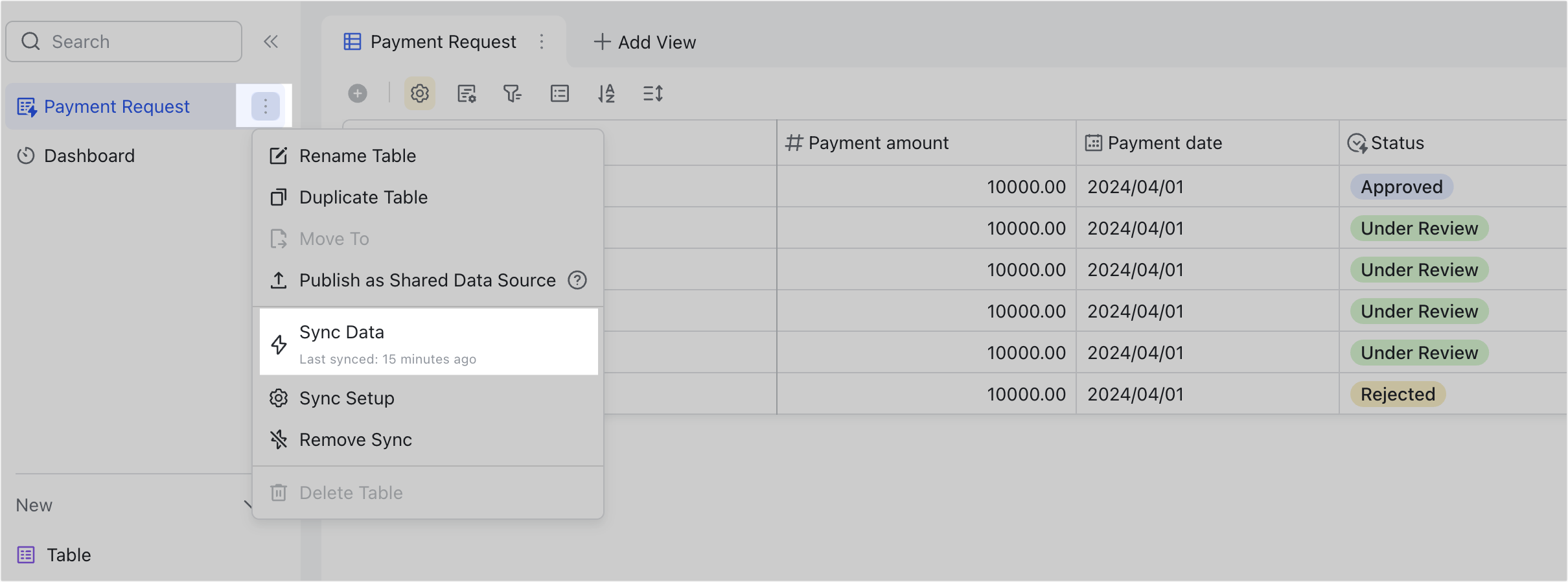
Task: Open the filter tool in the toolbar
Action: [513, 93]
